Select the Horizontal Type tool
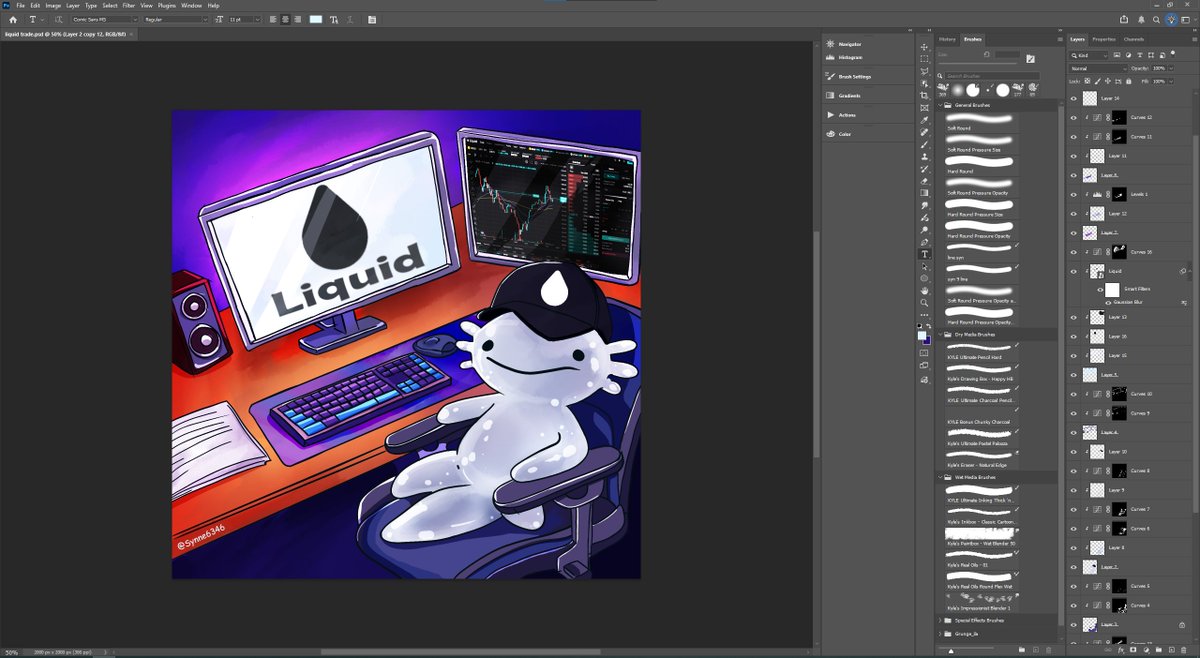This screenshot has width=1200, height=658. pos(925,254)
